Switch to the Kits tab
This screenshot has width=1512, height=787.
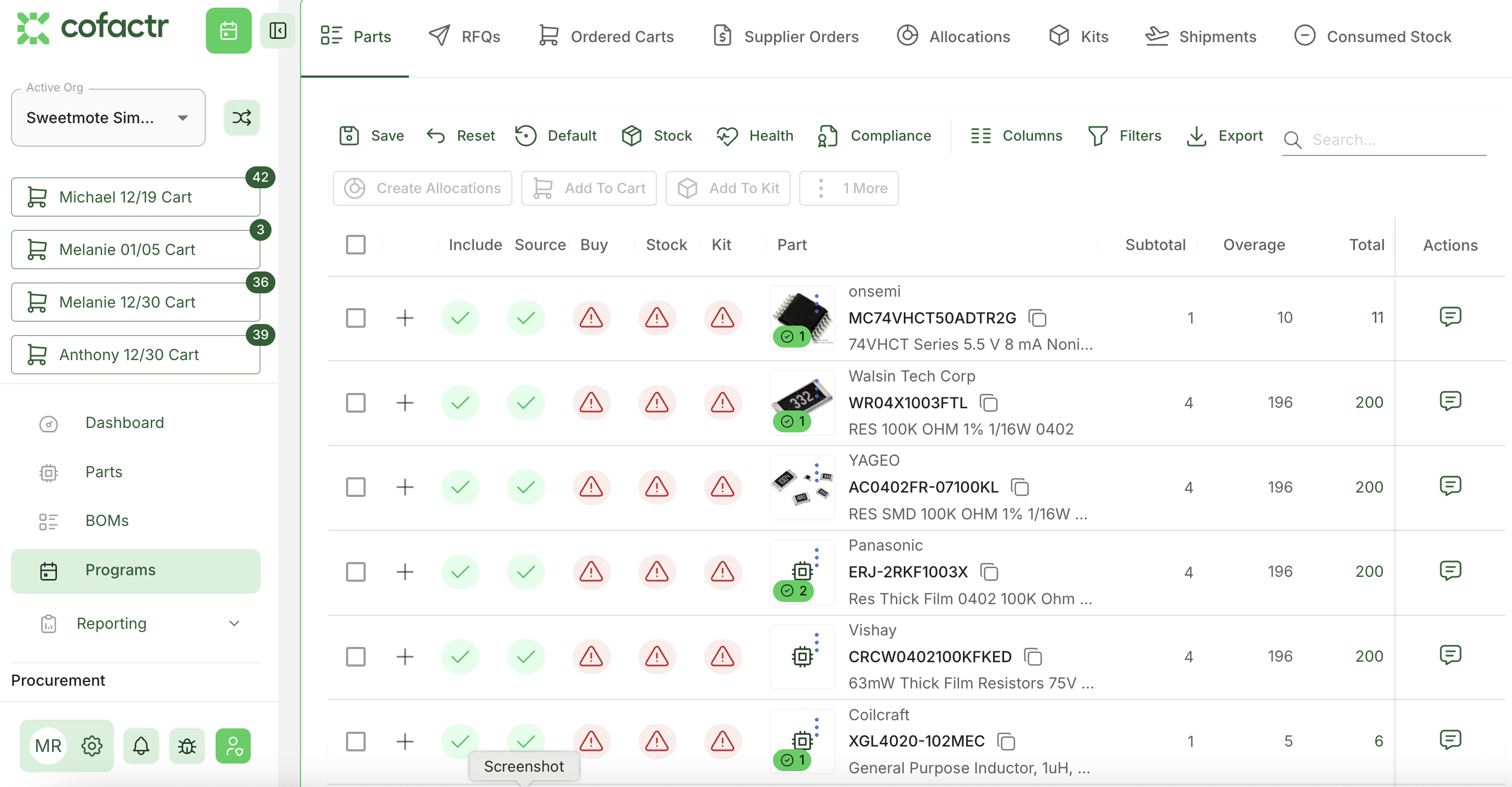pyautogui.click(x=1078, y=36)
